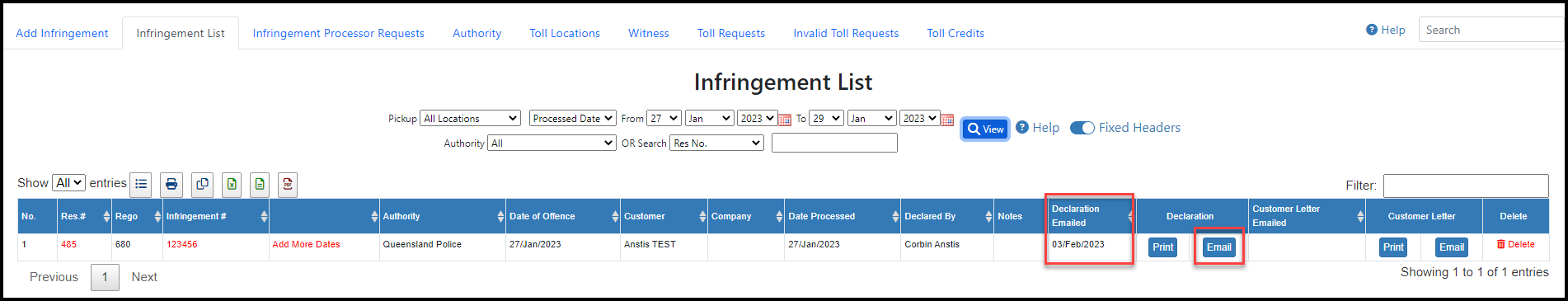
Task: Expand the Pickup All Locations dropdown
Action: tap(470, 119)
